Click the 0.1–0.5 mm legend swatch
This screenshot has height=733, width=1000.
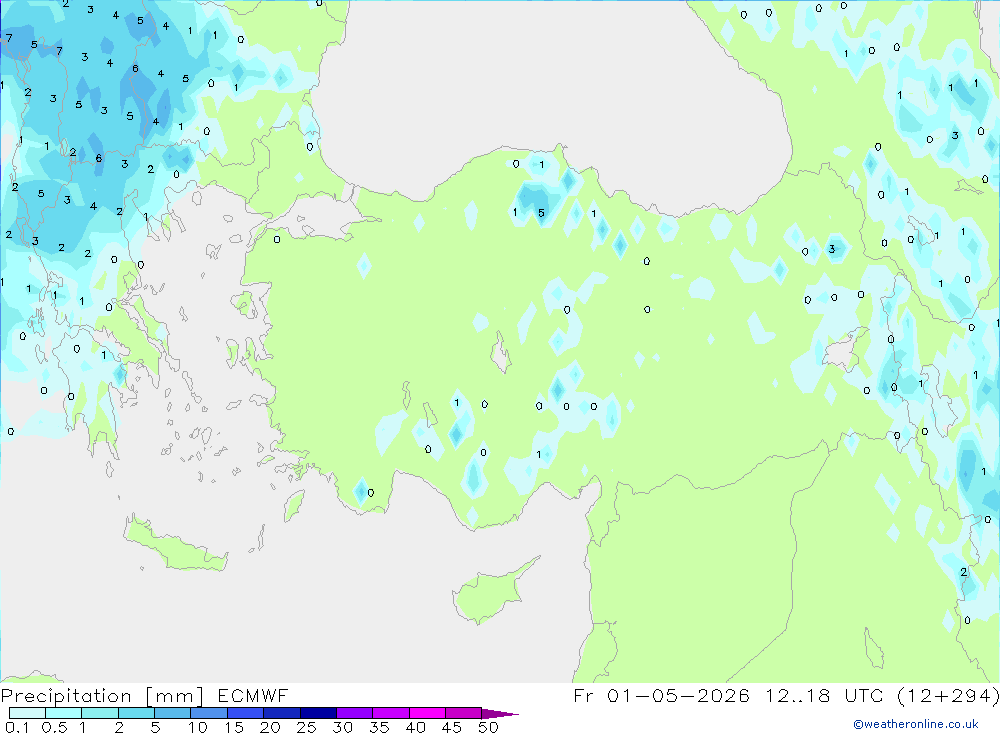pyautogui.click(x=27, y=713)
